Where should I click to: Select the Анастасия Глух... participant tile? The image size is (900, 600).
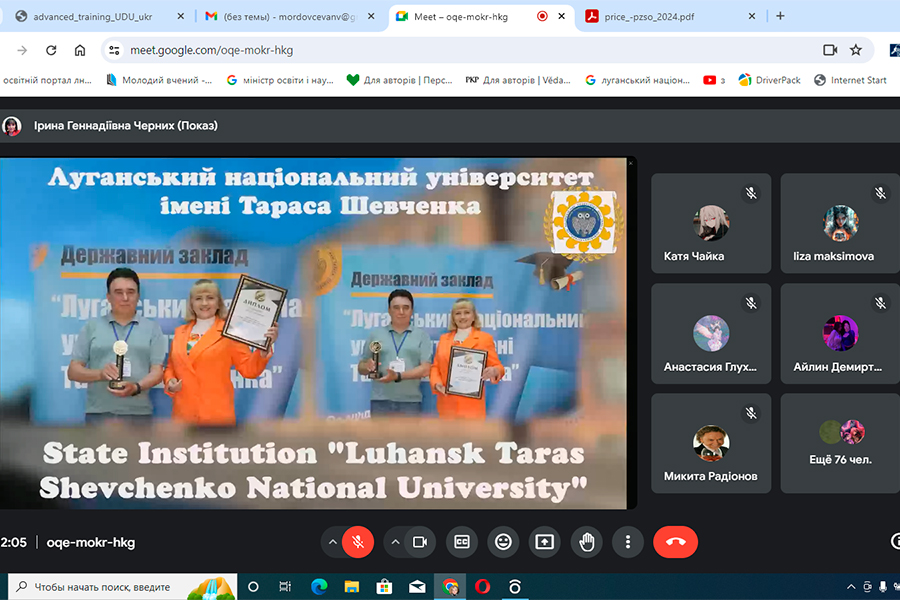tap(711, 334)
